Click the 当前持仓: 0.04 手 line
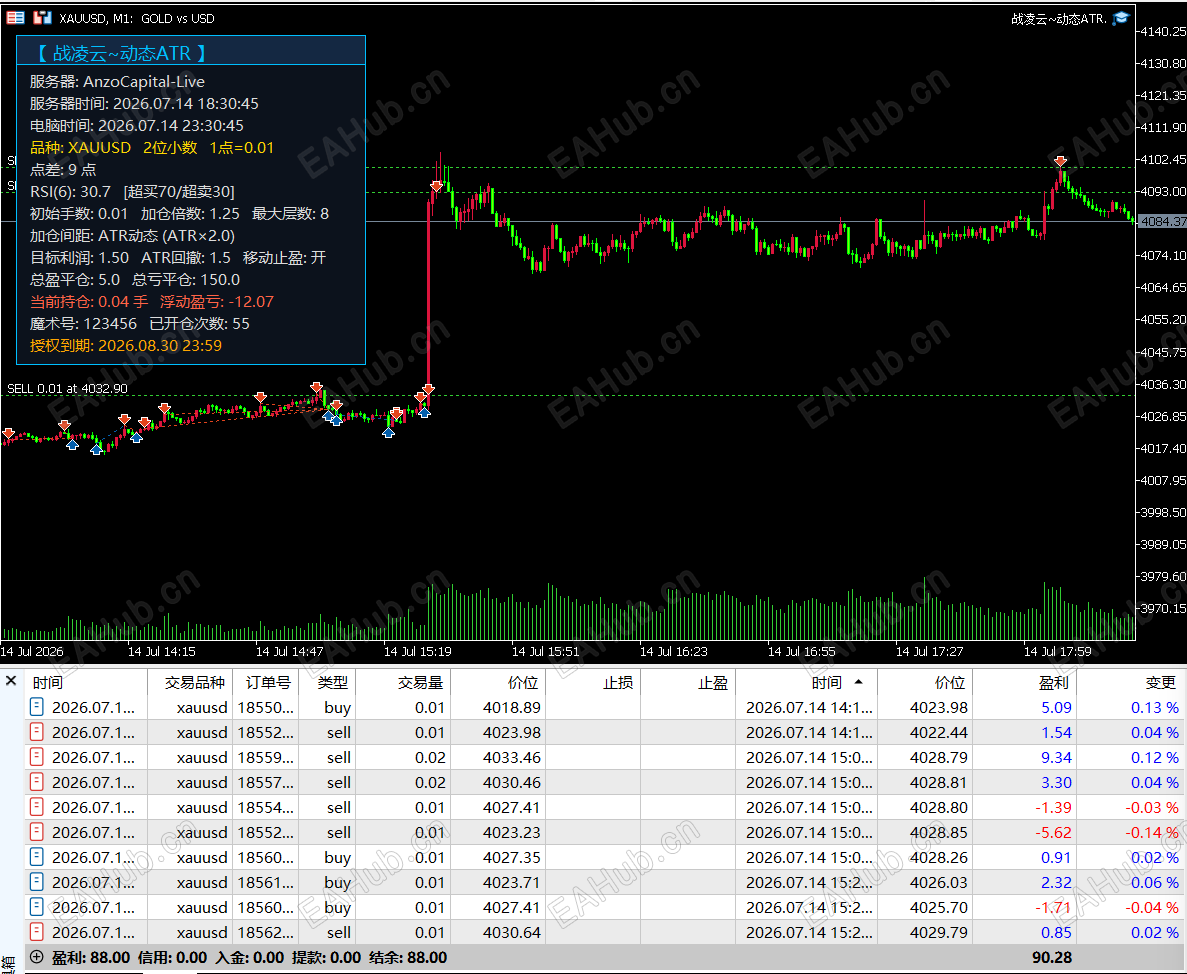1187x974 pixels. (x=89, y=302)
